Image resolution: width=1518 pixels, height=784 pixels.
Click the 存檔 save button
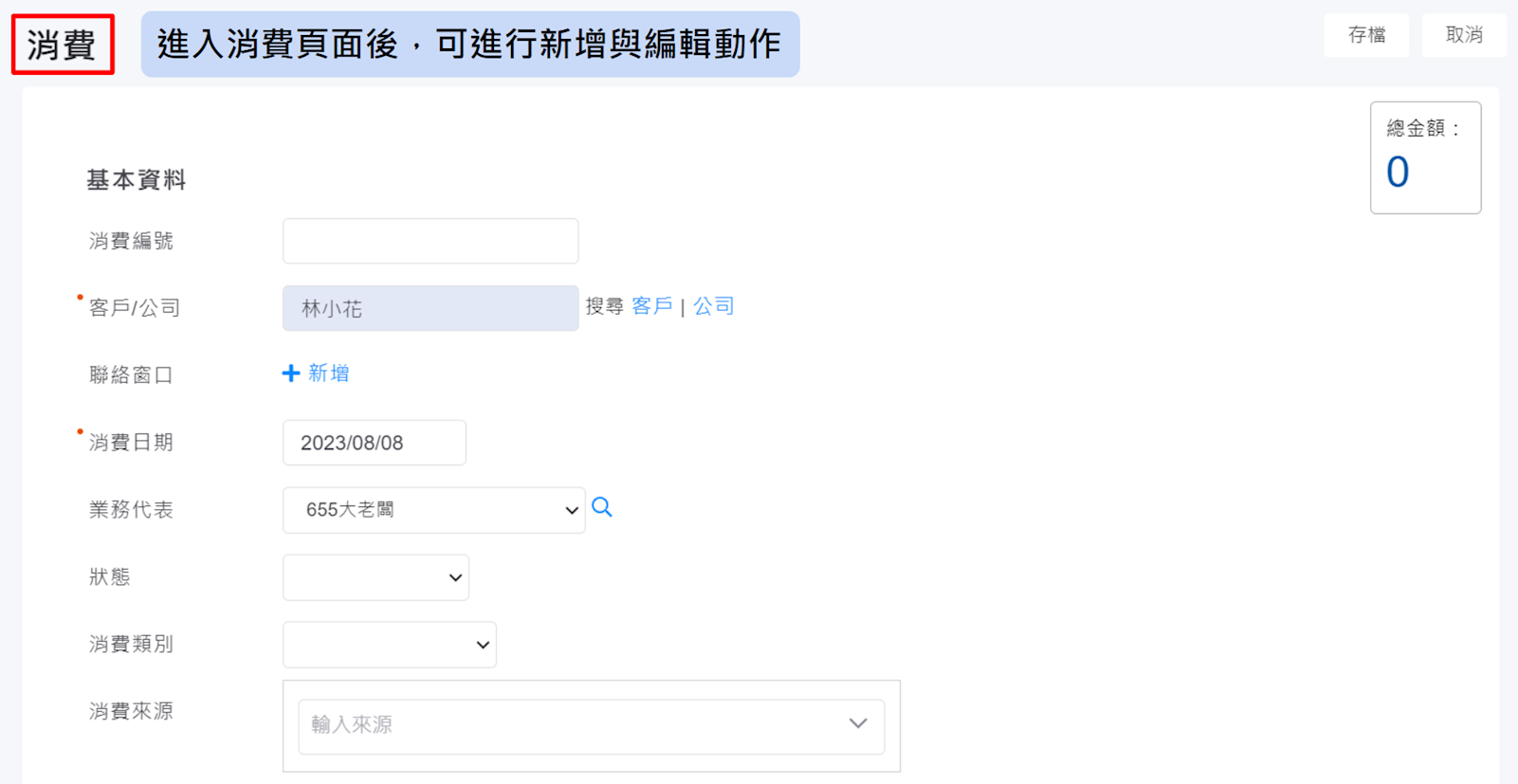1366,35
